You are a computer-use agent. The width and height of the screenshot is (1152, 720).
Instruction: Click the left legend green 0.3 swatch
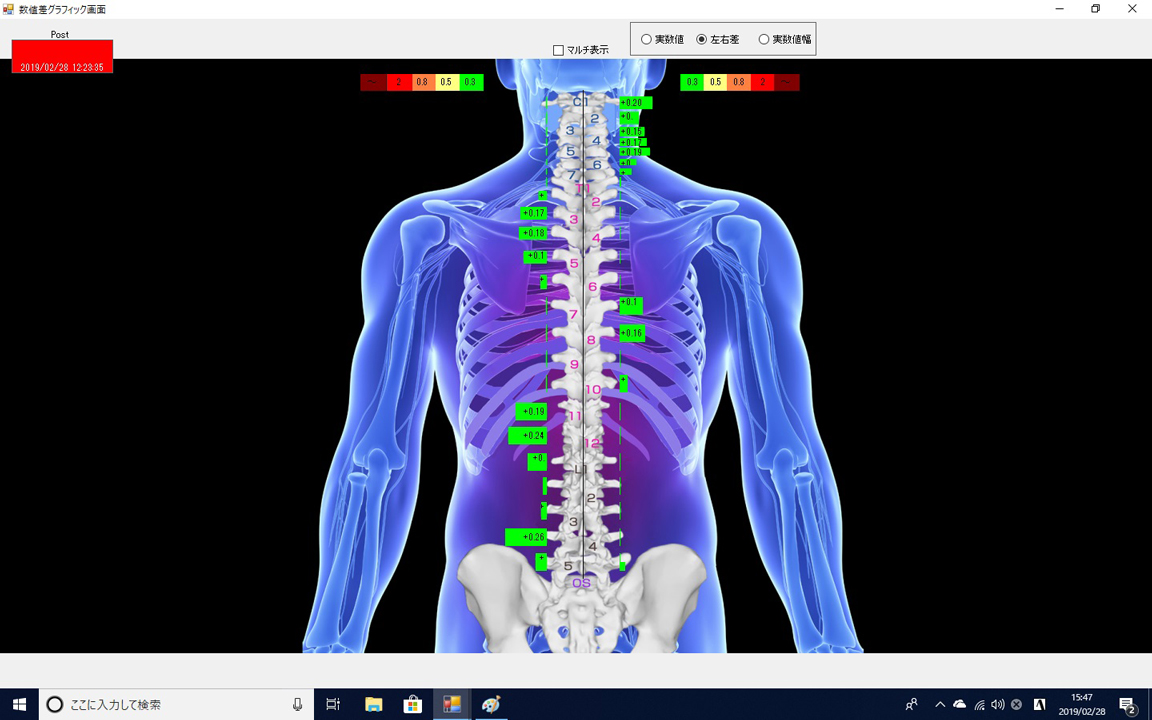coord(470,82)
